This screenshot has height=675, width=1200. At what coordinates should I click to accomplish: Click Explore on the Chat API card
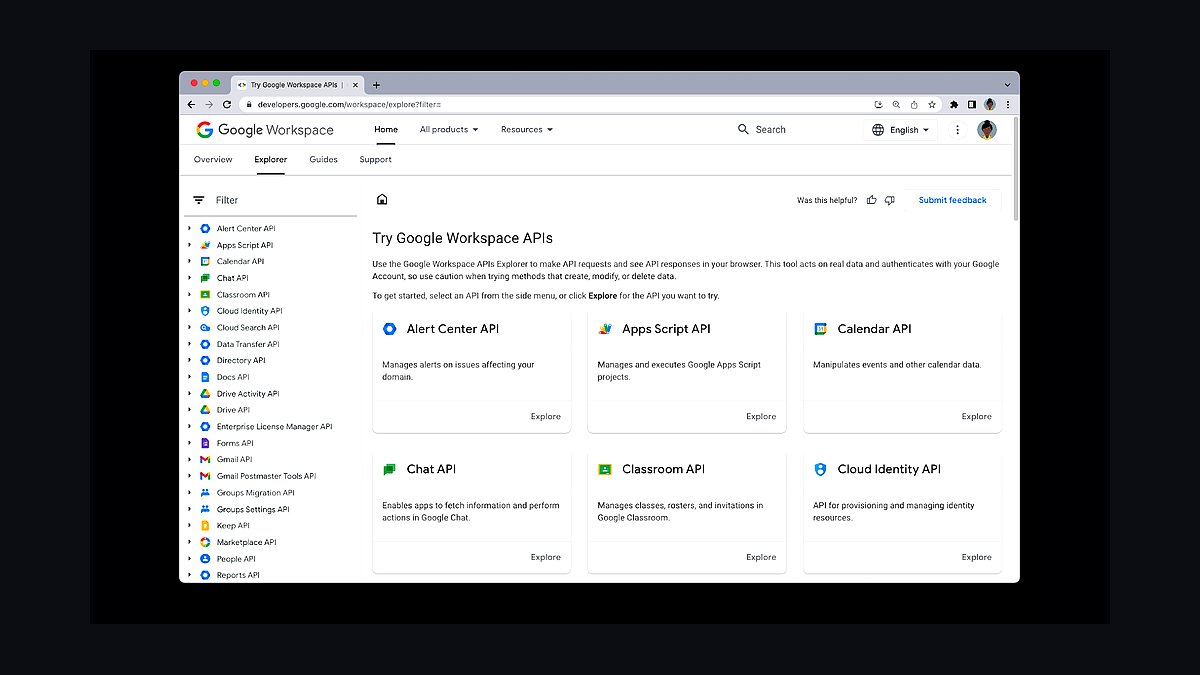coord(546,557)
